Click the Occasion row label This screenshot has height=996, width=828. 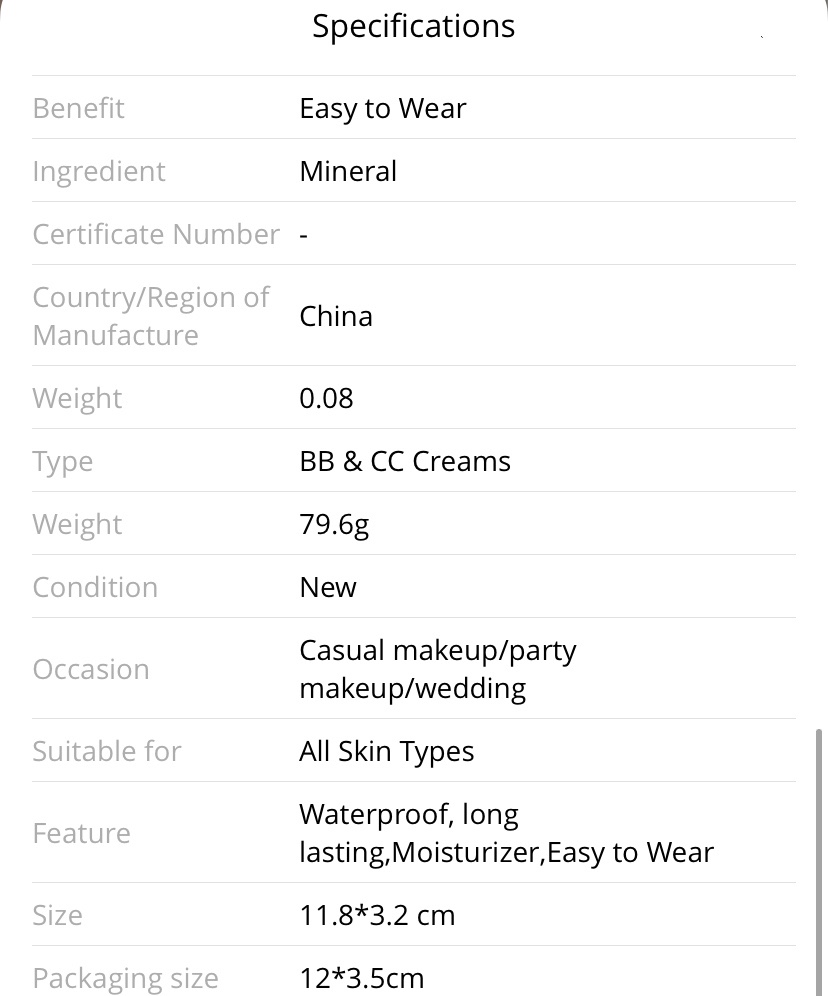tap(91, 669)
